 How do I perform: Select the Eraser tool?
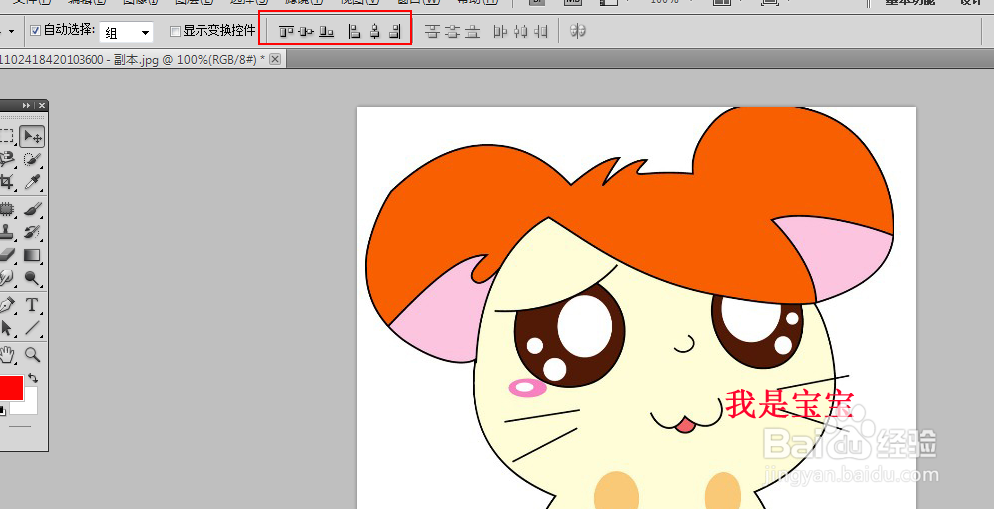[x=7, y=255]
